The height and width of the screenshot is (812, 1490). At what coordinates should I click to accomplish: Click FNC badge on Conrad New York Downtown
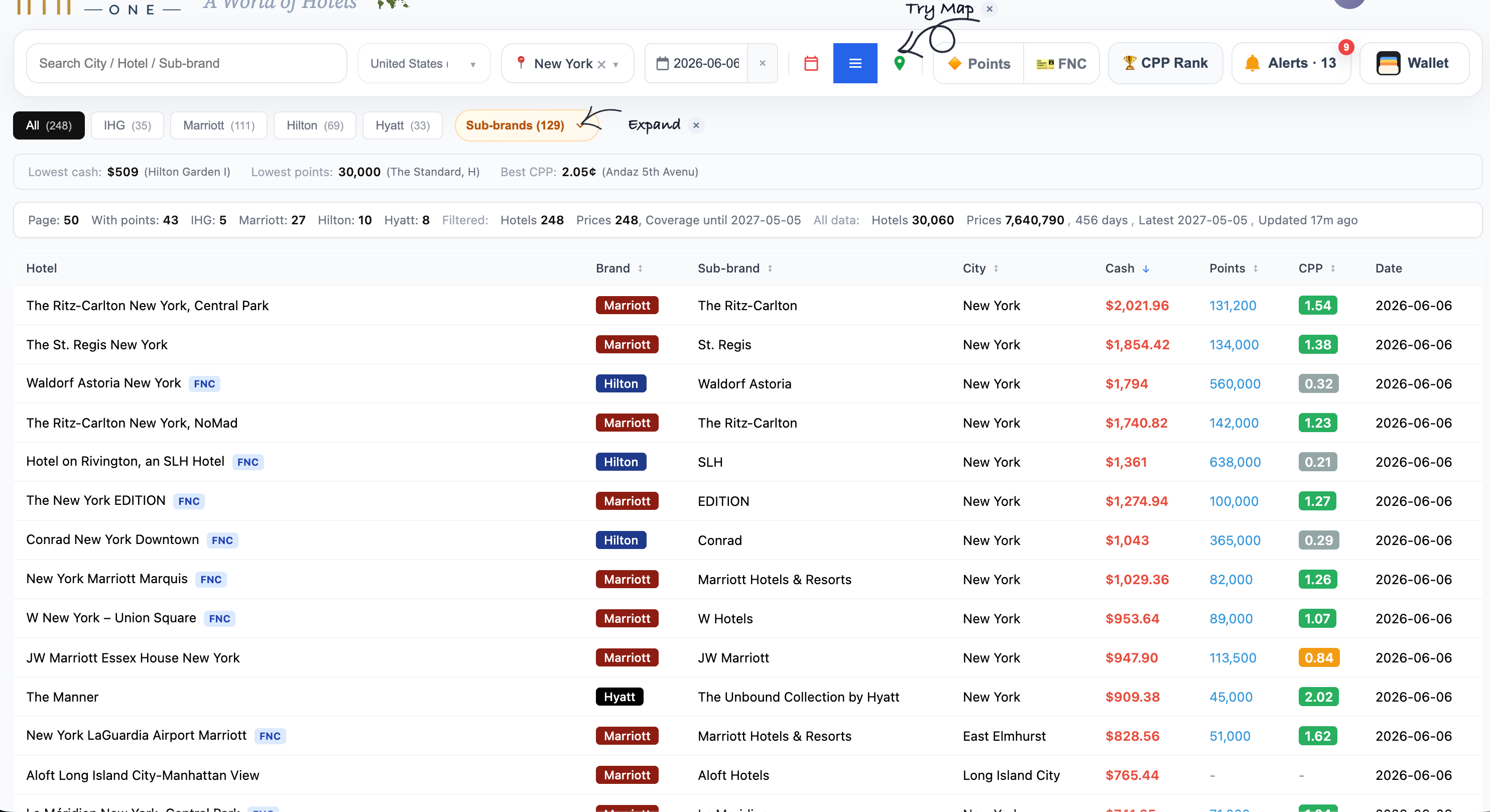pyautogui.click(x=222, y=540)
